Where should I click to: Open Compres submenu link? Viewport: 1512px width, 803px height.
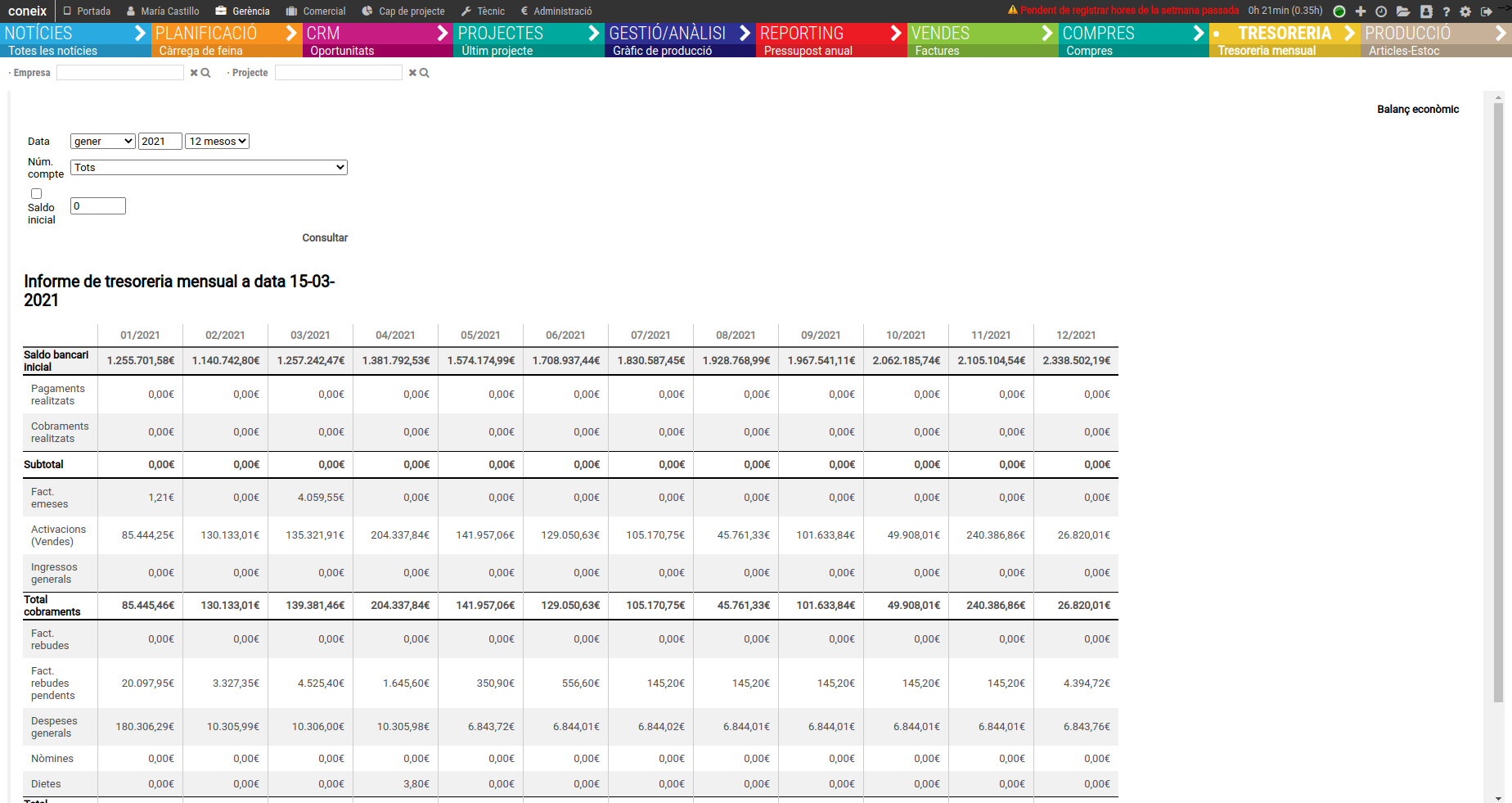tap(1090, 51)
